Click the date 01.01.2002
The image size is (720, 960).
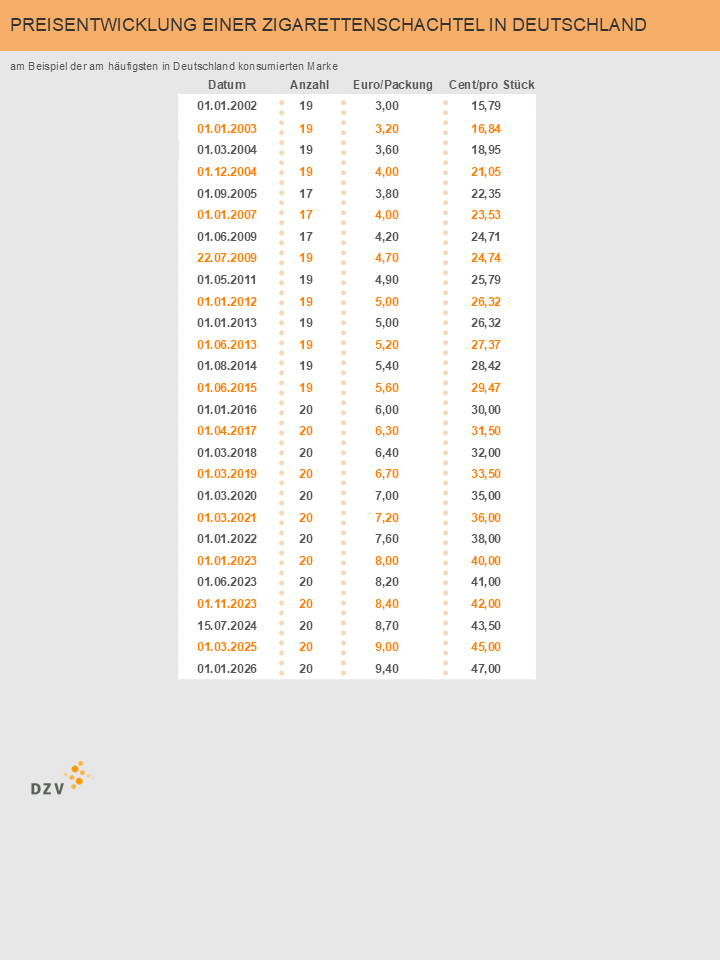click(227, 106)
